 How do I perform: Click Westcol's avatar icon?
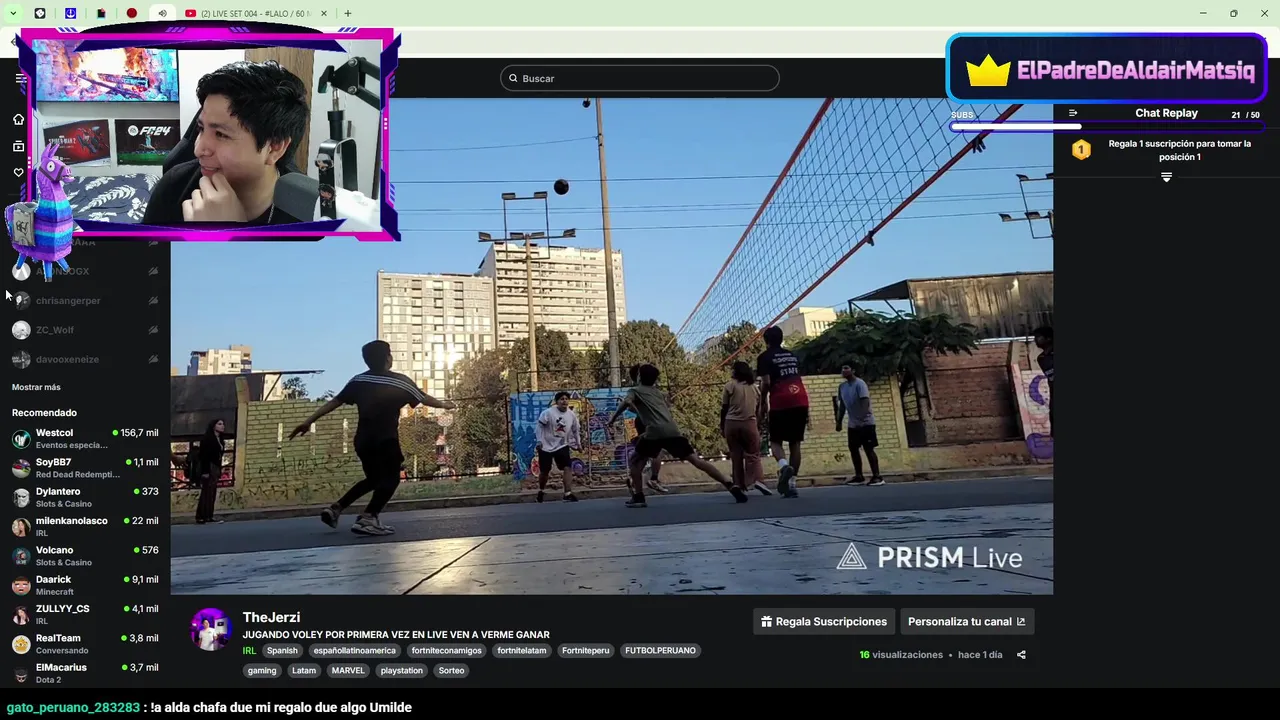point(21,439)
